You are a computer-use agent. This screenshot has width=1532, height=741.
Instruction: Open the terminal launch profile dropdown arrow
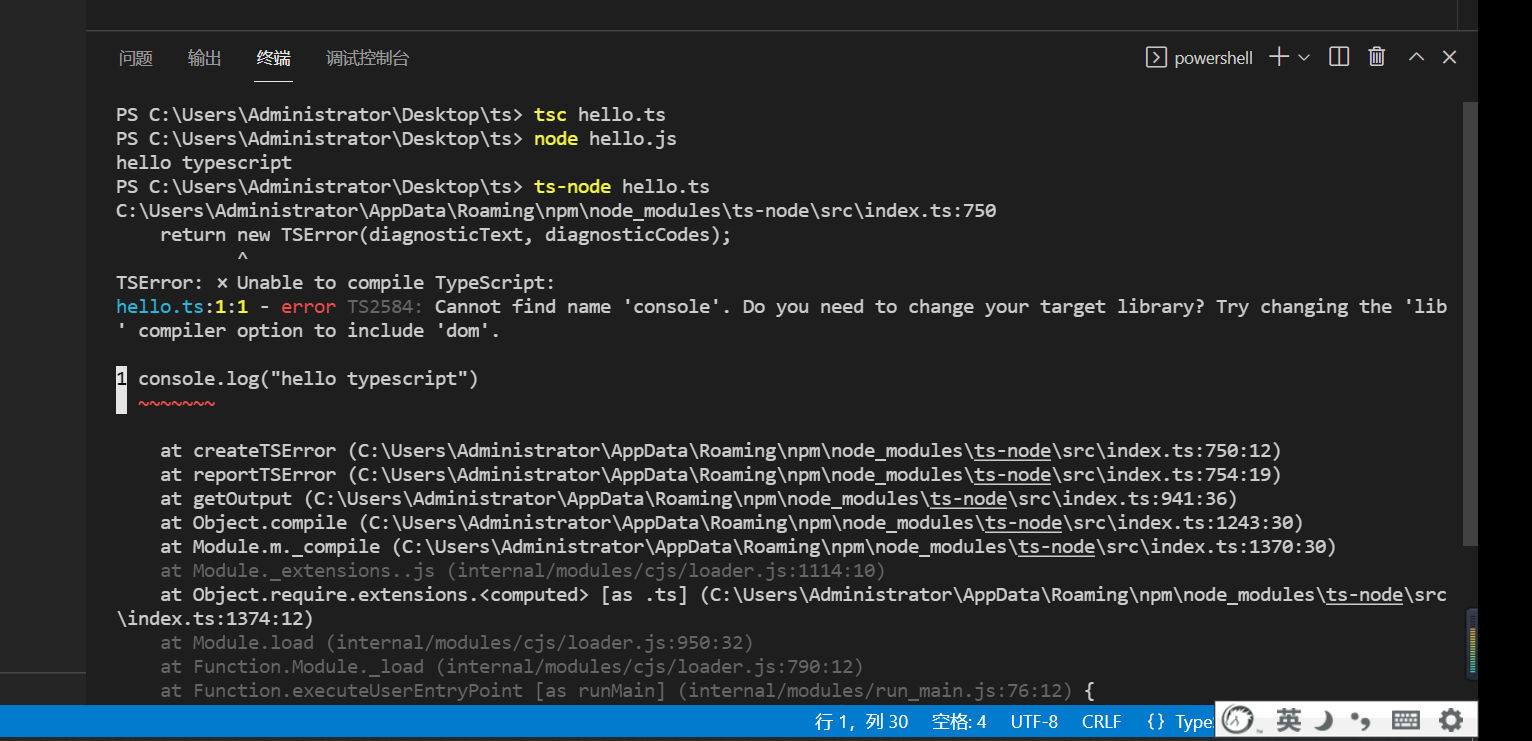(1304, 58)
